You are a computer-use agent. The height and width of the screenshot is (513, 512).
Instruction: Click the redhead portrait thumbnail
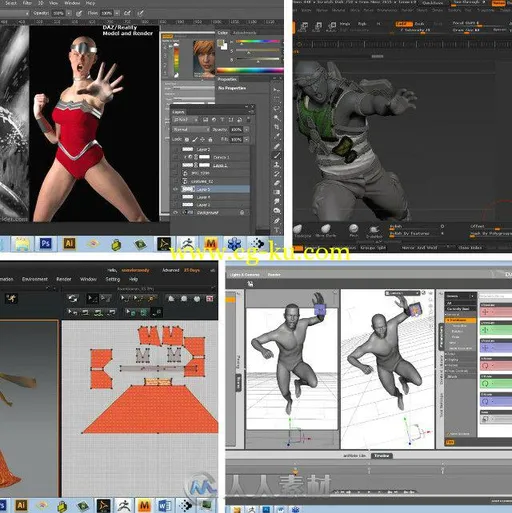(204, 59)
